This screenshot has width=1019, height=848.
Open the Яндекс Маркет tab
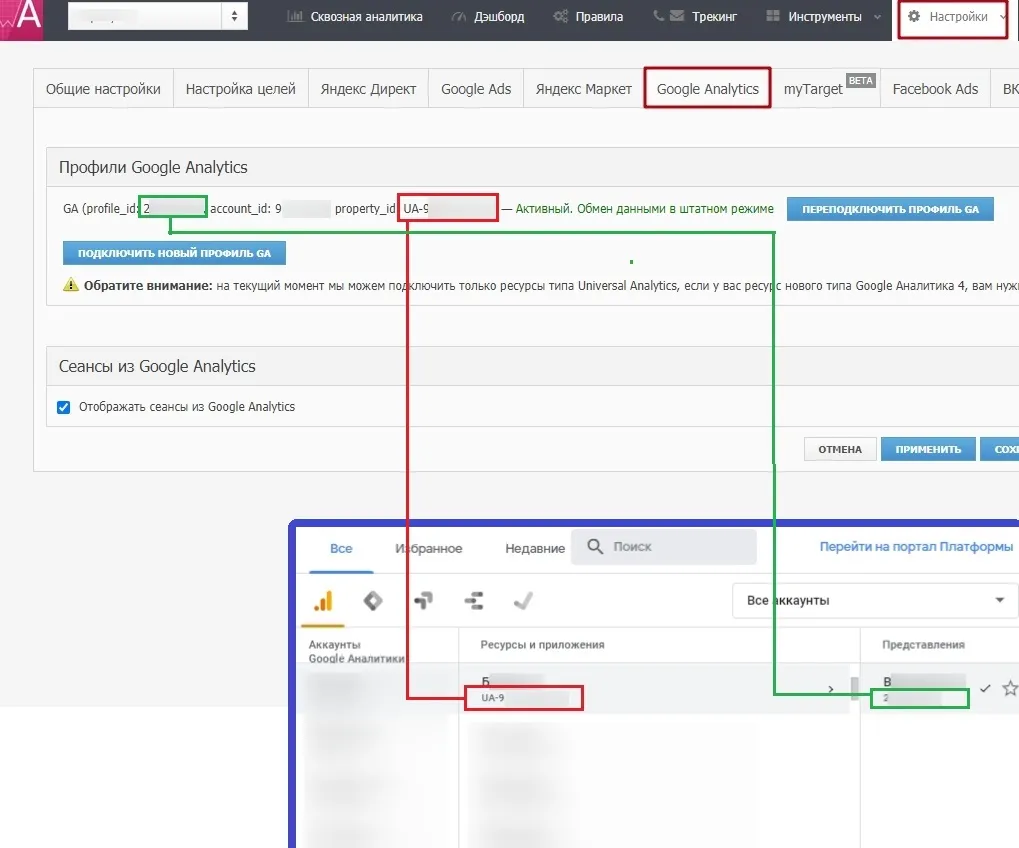pos(584,89)
